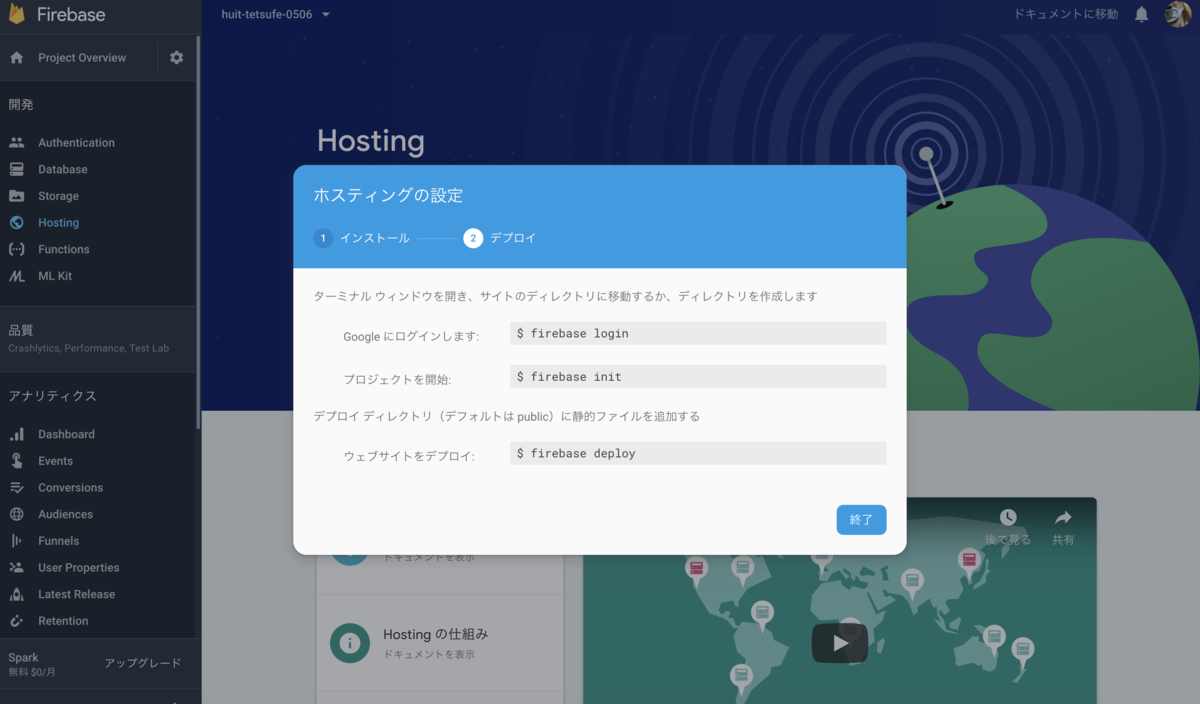Play the Hosting intro video
The image size is (1200, 704).
point(840,643)
